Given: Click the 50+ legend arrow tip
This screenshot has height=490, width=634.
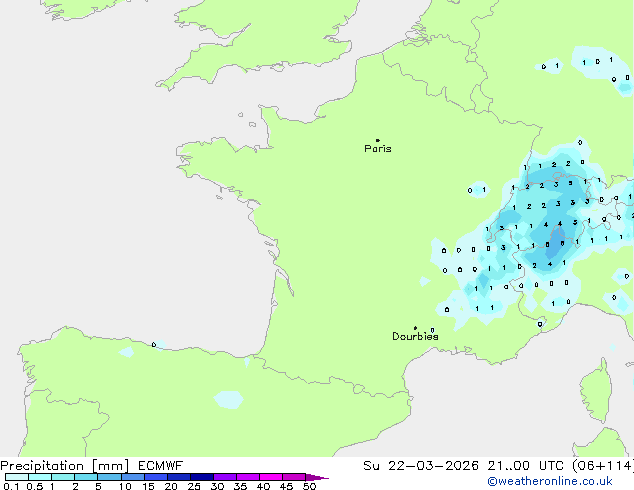Looking at the screenshot, I should [317, 477].
